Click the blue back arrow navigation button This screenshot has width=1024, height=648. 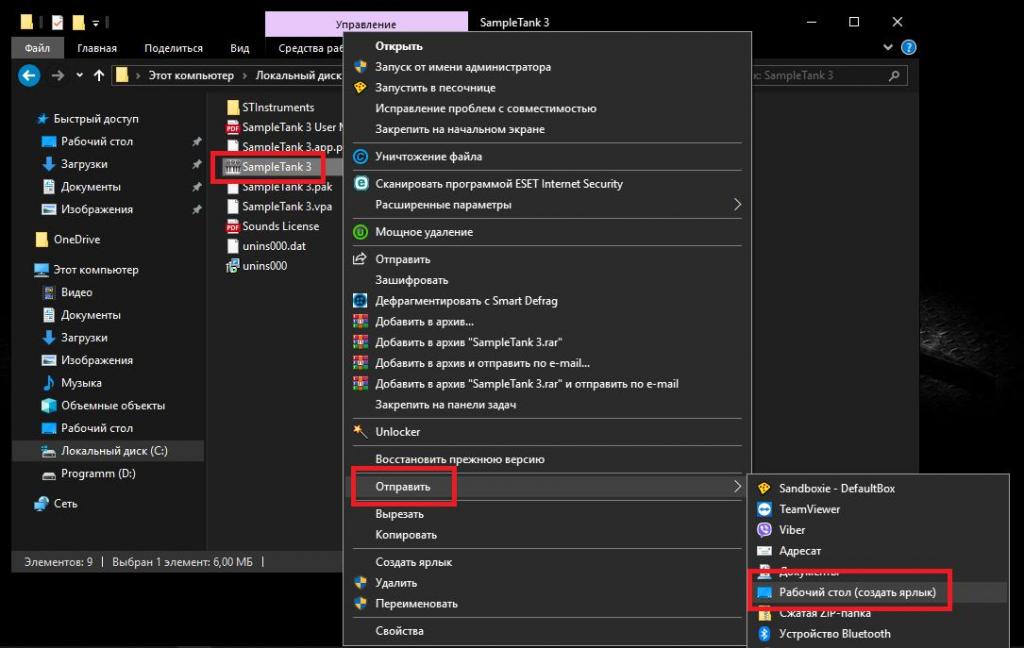coord(29,75)
